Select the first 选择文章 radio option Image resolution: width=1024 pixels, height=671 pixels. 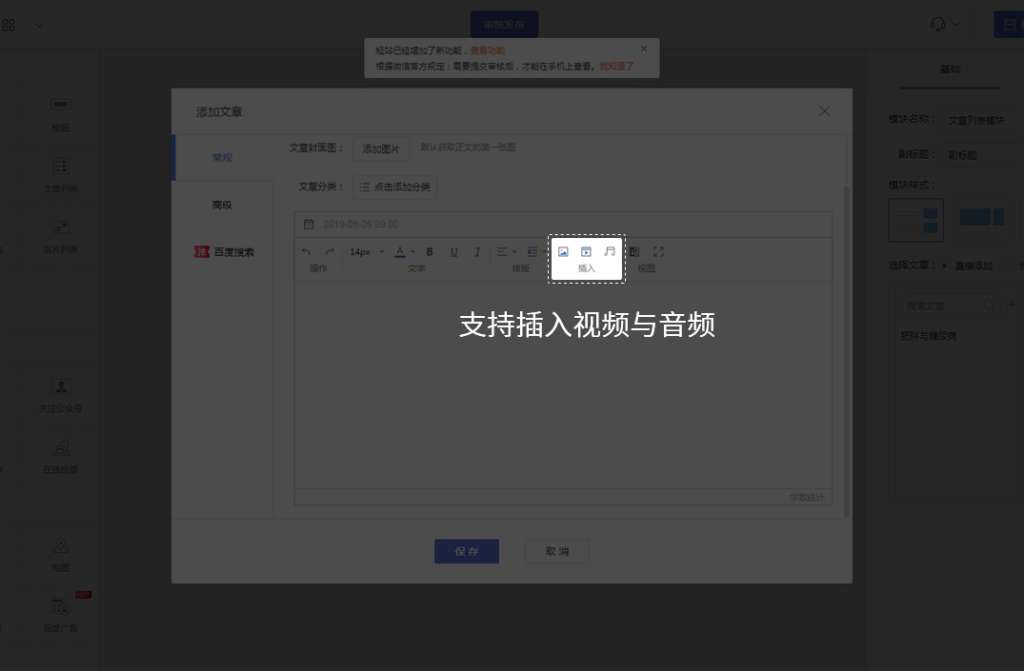[x=944, y=266]
